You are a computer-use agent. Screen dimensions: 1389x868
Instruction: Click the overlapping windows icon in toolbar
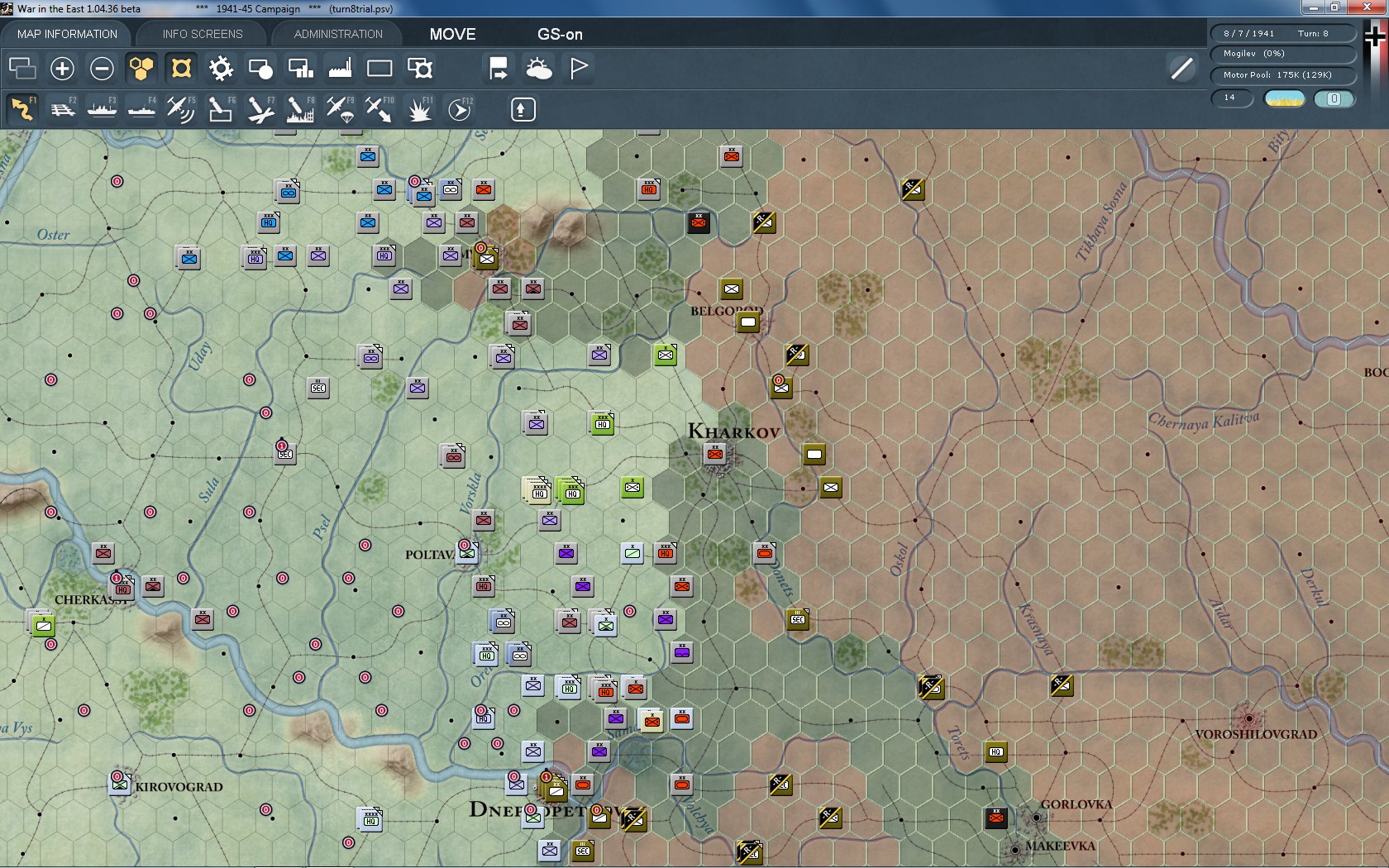tap(22, 68)
